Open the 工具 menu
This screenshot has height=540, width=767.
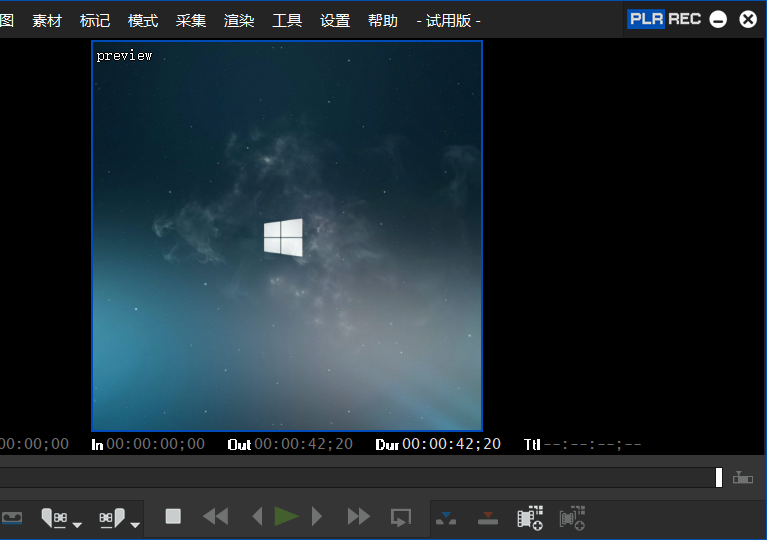(287, 21)
